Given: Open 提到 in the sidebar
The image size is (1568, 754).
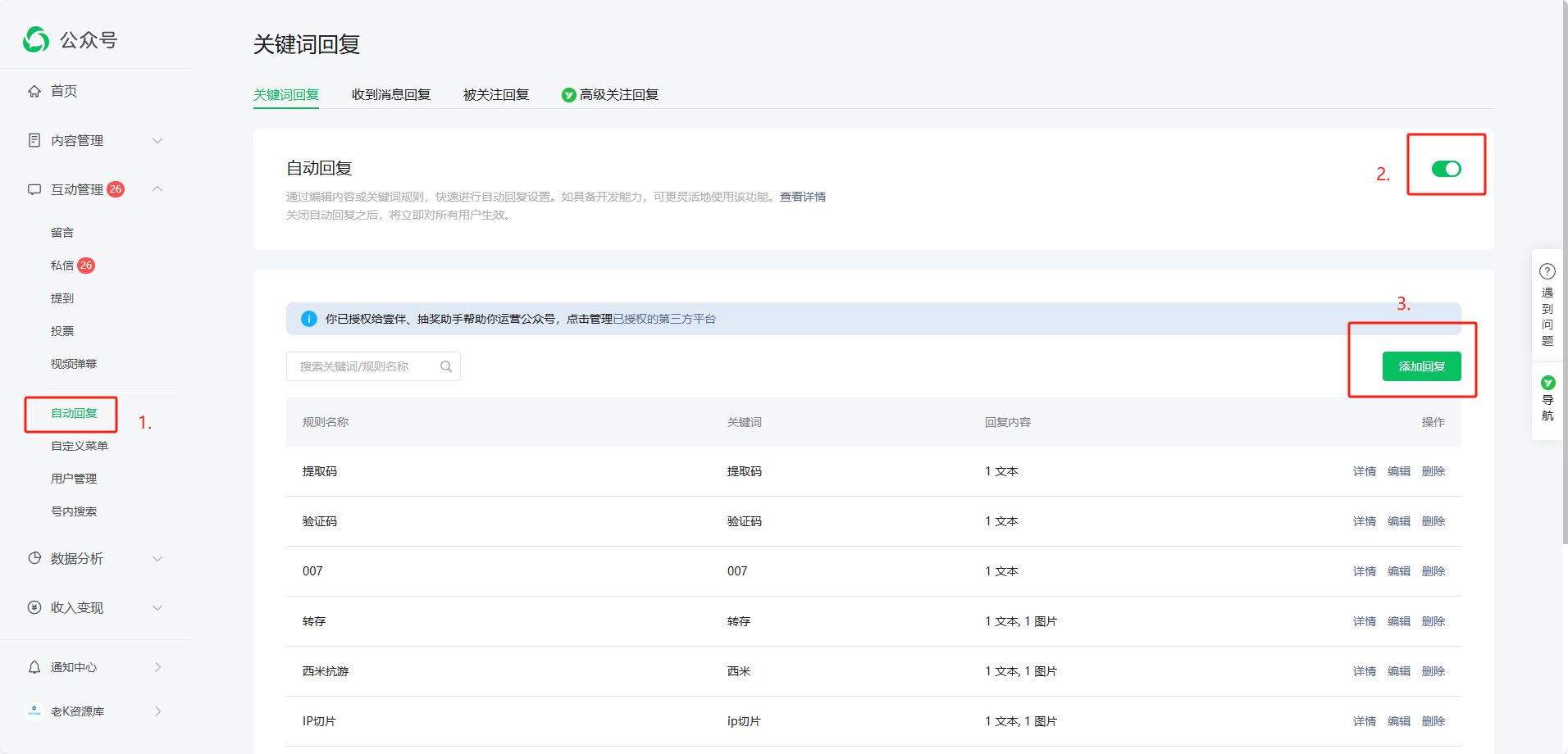Looking at the screenshot, I should point(62,298).
